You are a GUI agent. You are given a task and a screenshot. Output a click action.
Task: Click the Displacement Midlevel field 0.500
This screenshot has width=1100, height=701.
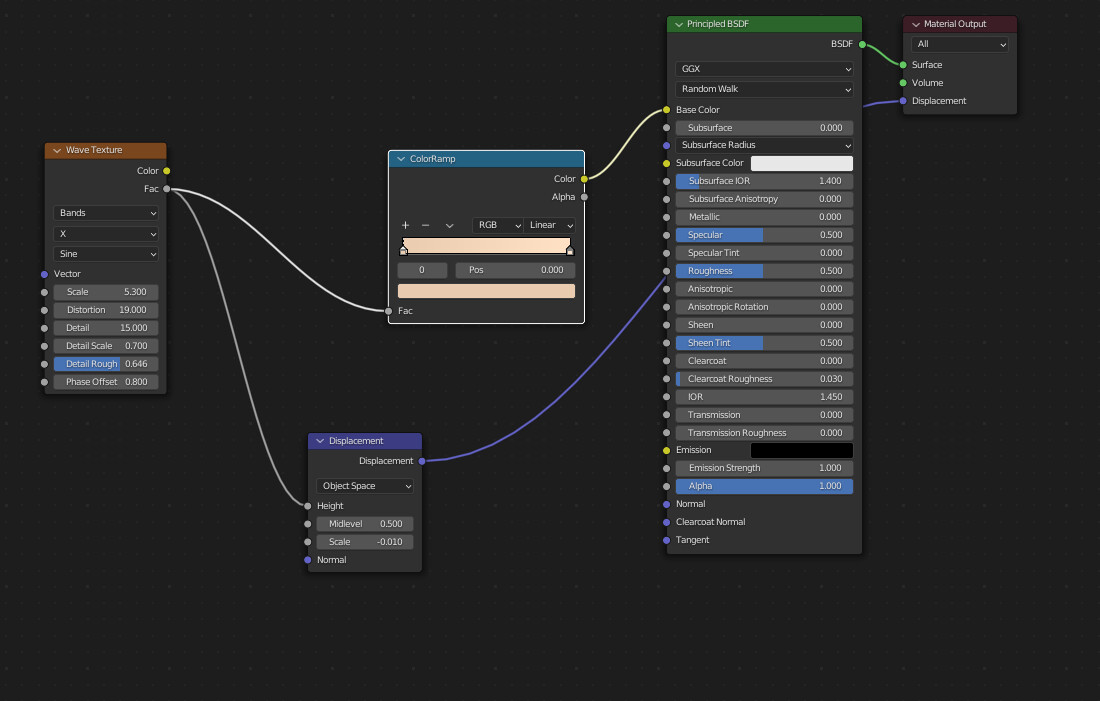(x=365, y=524)
